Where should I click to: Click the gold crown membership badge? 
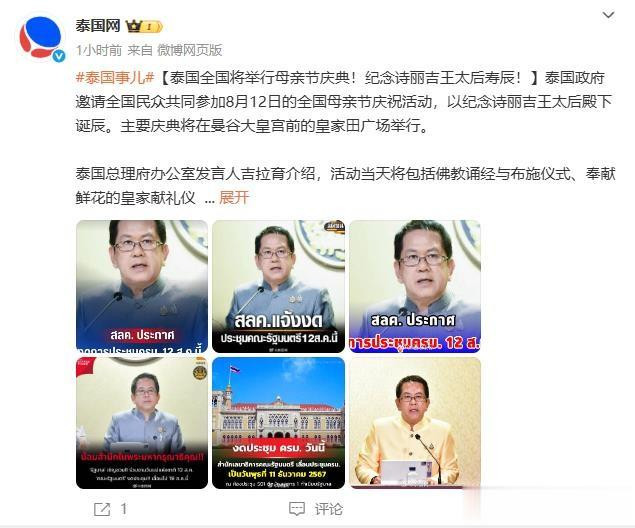pyautogui.click(x=144, y=27)
